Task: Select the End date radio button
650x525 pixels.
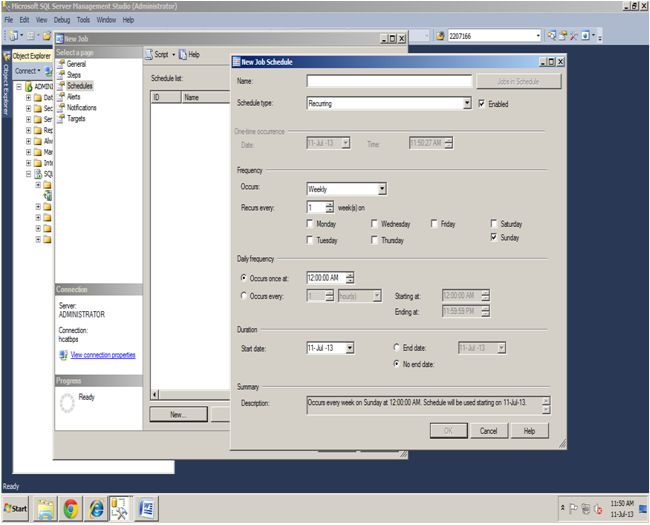Action: click(396, 347)
